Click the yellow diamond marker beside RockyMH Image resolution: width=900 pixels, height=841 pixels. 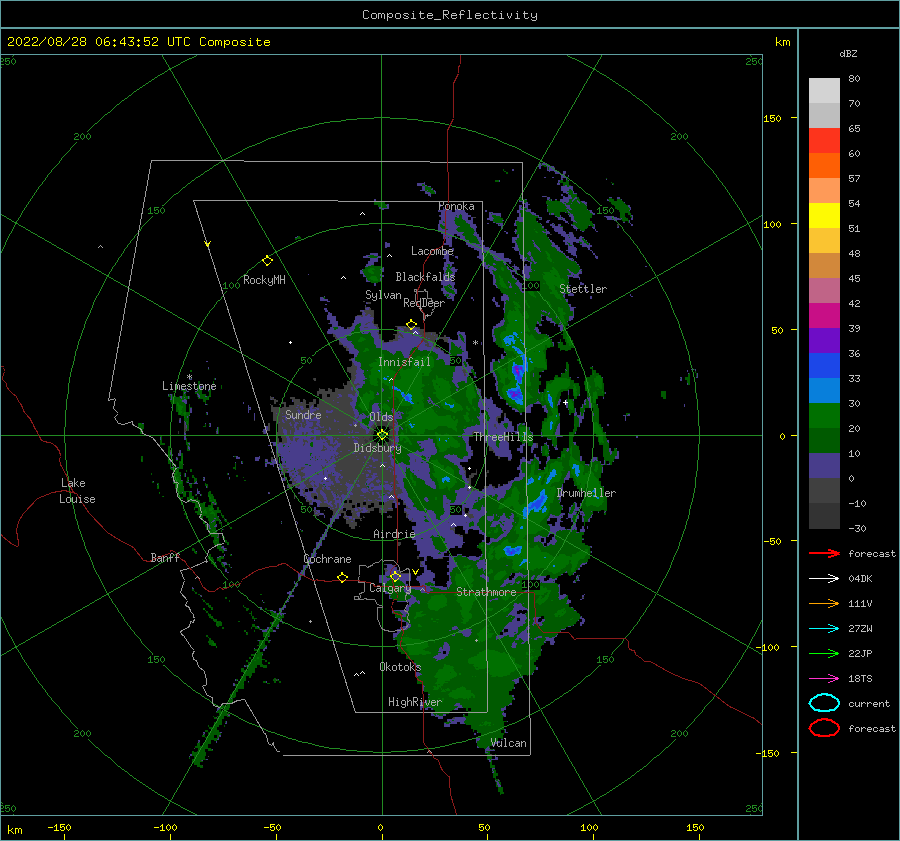tap(267, 261)
